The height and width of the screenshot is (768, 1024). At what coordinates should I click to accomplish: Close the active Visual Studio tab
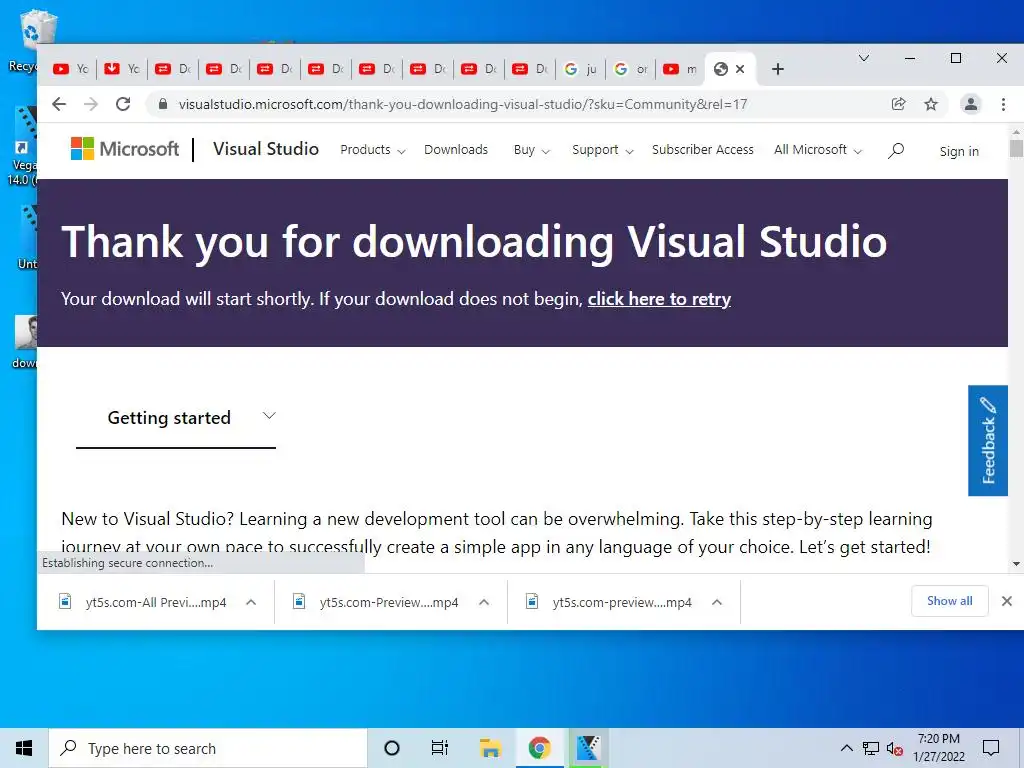point(740,69)
